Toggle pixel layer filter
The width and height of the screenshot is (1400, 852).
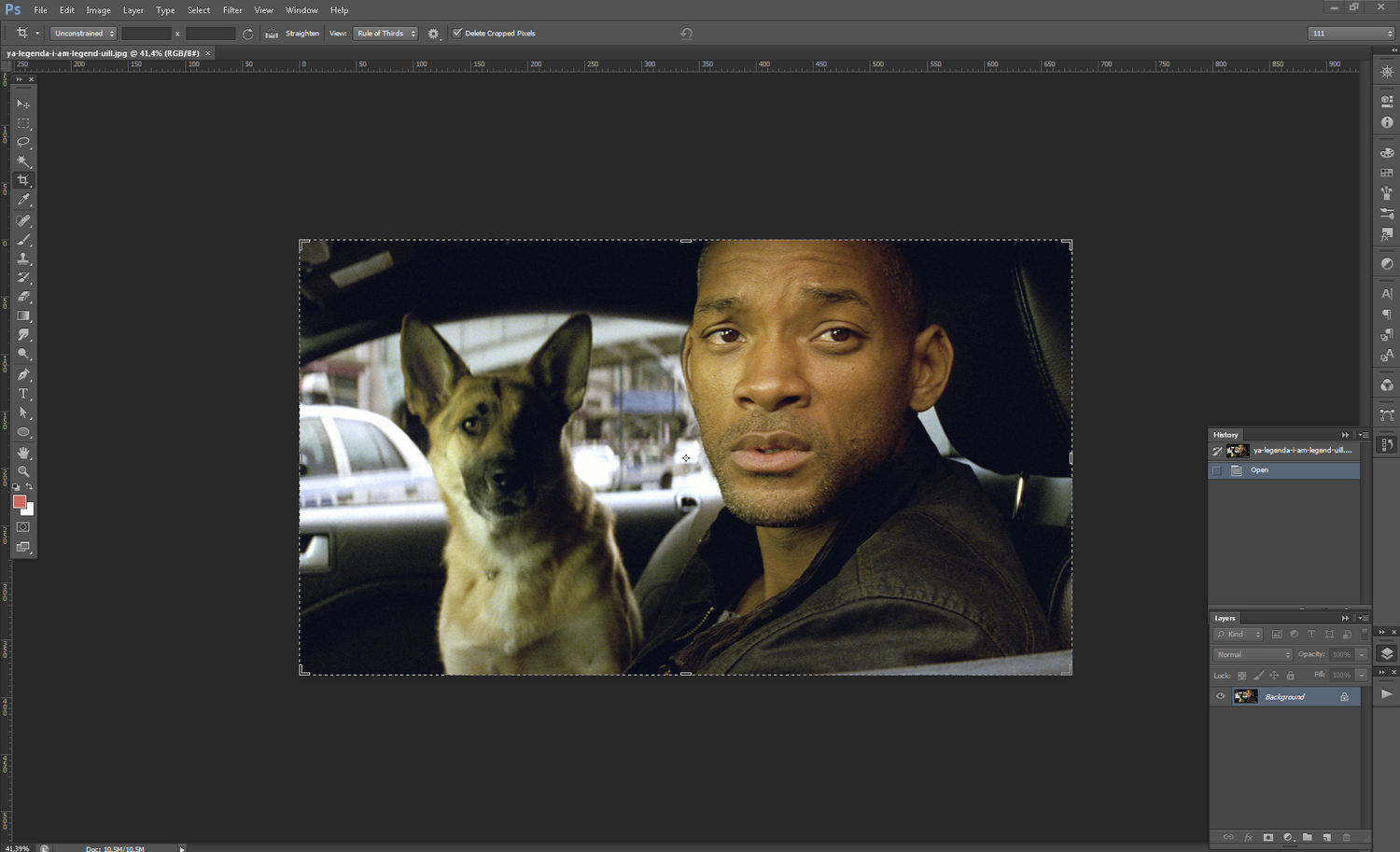coord(1277,635)
